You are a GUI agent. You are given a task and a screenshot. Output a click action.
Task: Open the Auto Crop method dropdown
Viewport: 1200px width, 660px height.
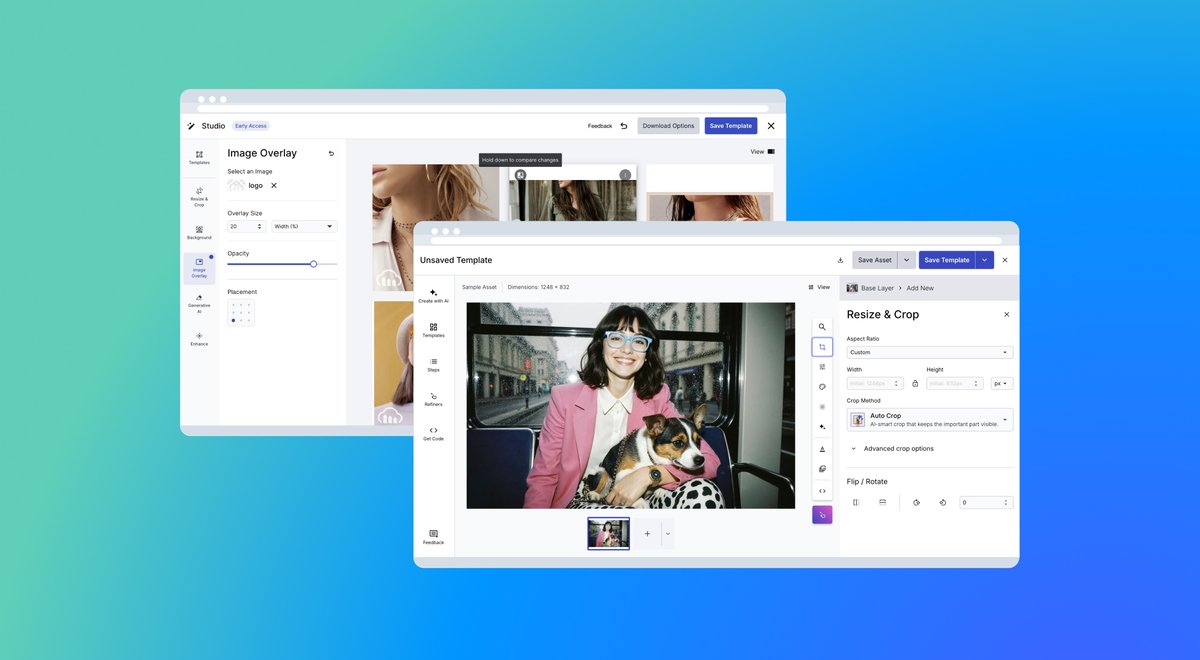point(930,420)
